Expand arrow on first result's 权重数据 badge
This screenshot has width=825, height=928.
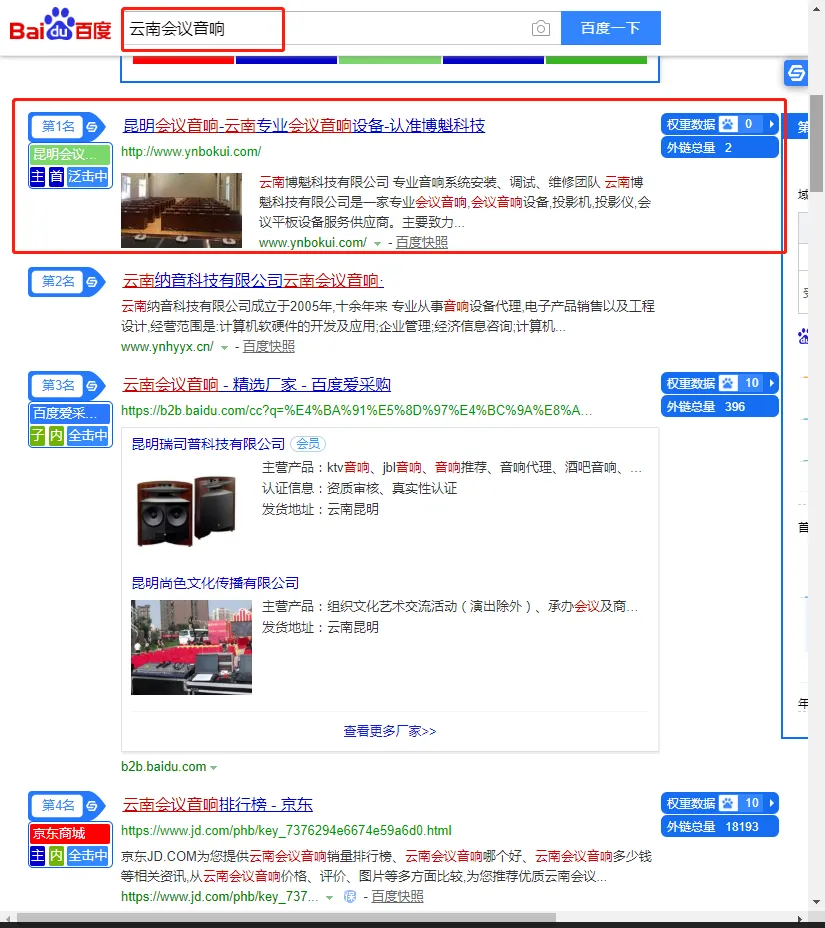click(x=771, y=124)
